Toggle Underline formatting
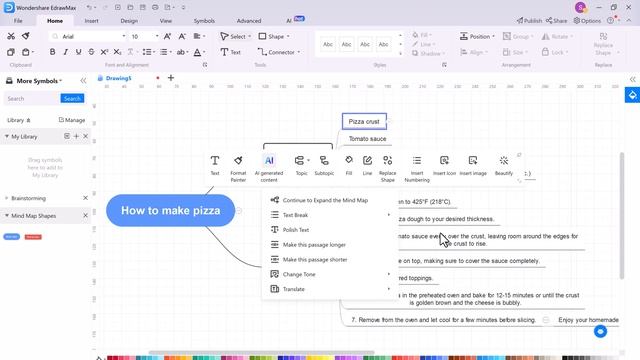The image size is (640, 360). (x=78, y=52)
